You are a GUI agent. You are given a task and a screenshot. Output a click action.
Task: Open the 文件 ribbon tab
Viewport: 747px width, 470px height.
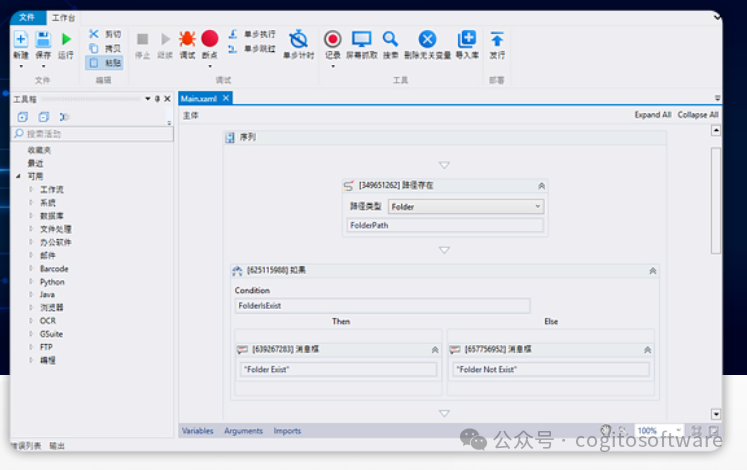(x=27, y=17)
